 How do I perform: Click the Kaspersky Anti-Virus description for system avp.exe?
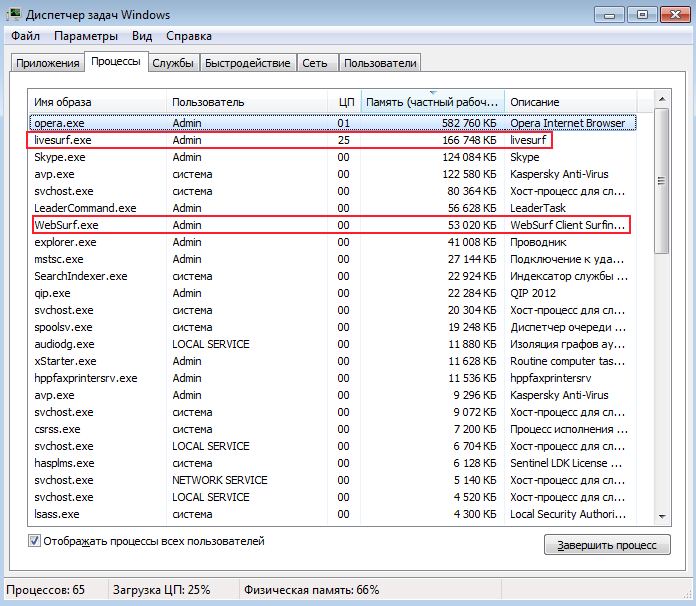(559, 174)
